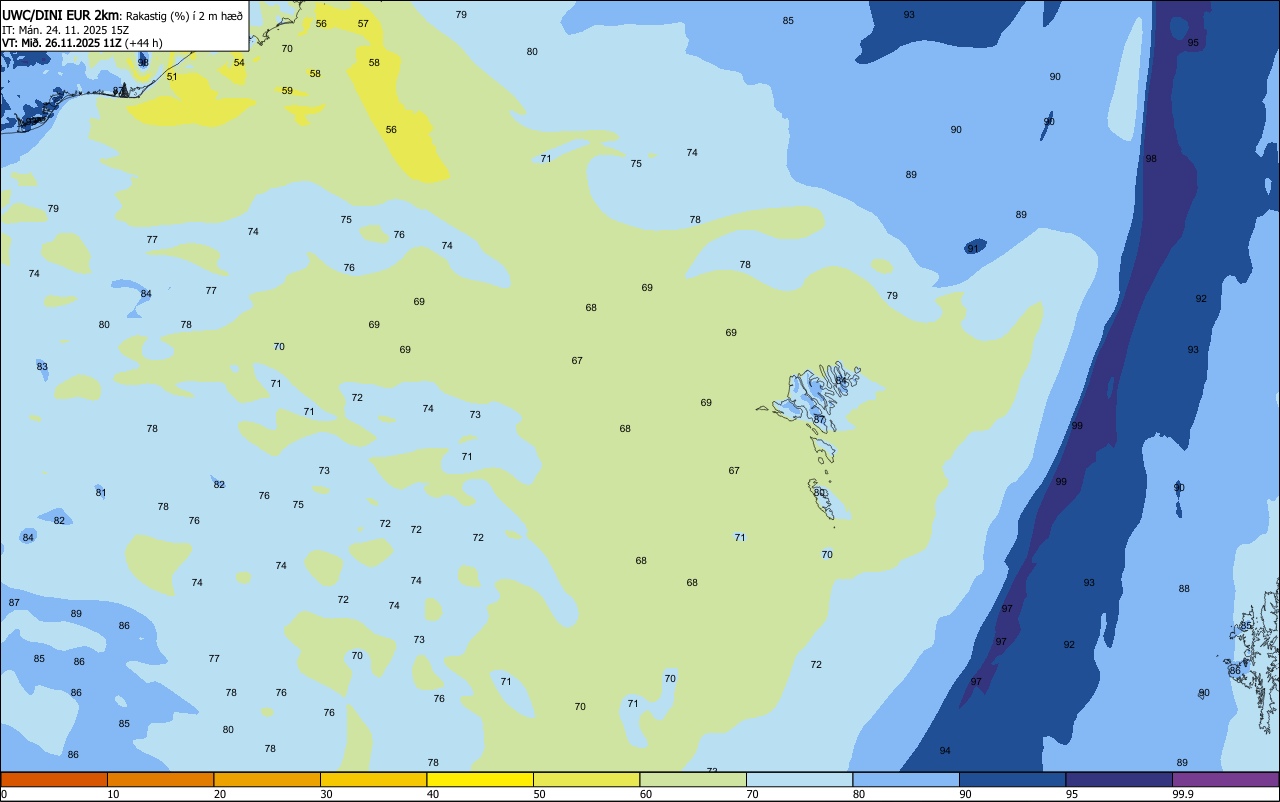Select the dark blue 90–95 legend swatch
The width and height of the screenshot is (1280, 802).
click(1012, 779)
